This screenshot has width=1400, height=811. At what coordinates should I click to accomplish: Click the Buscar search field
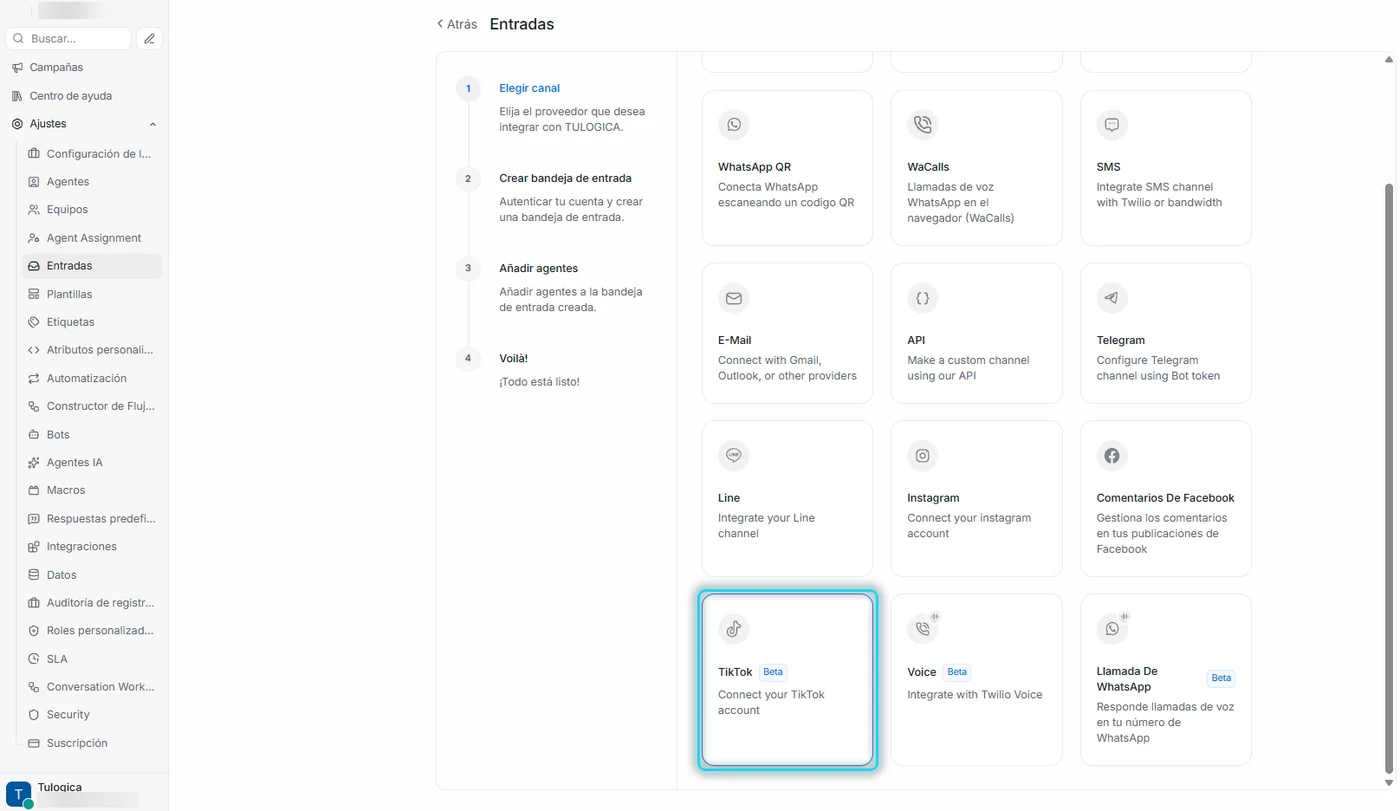tap(69, 39)
